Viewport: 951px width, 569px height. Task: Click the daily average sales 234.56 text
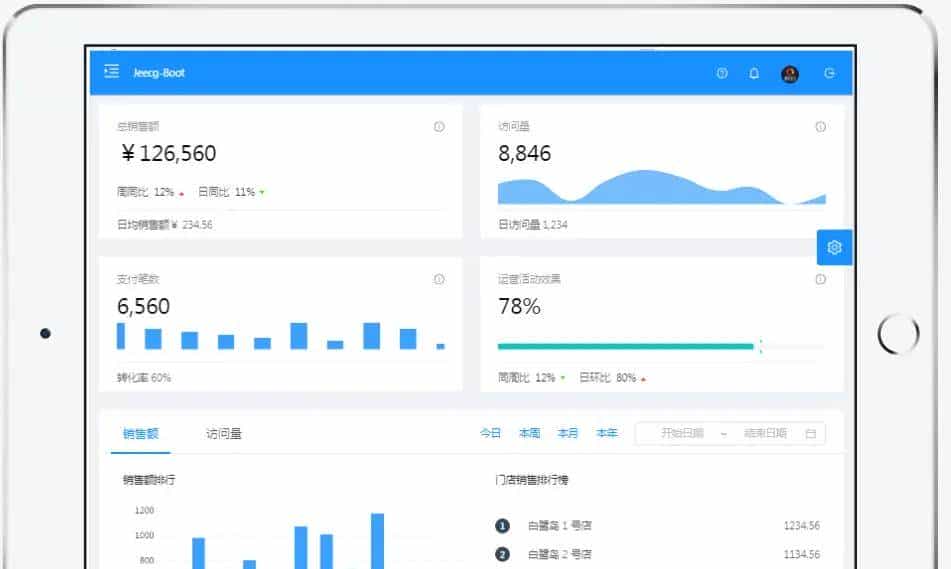pos(164,224)
